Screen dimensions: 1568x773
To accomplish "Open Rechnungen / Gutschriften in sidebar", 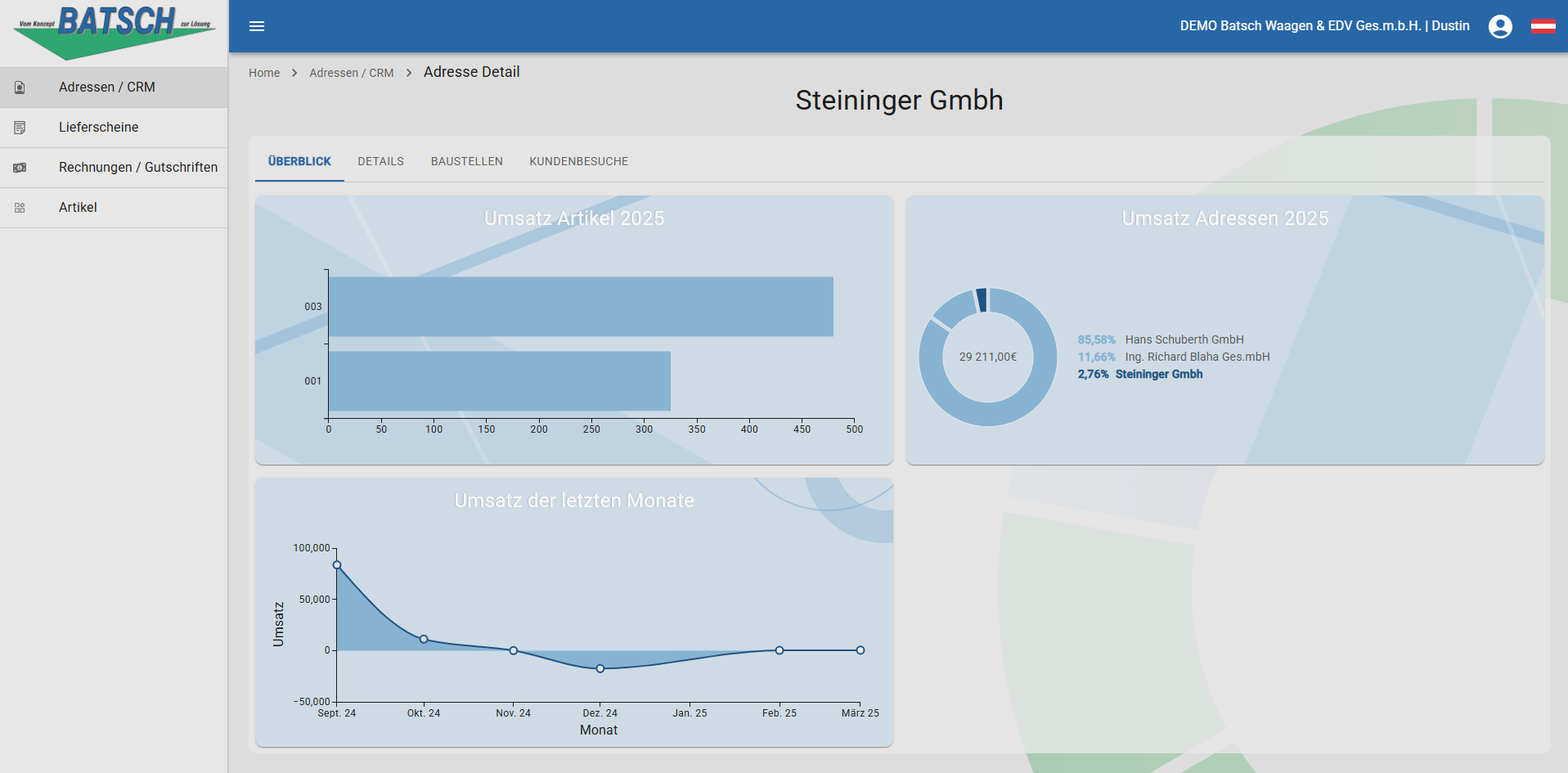I will pos(114,168).
